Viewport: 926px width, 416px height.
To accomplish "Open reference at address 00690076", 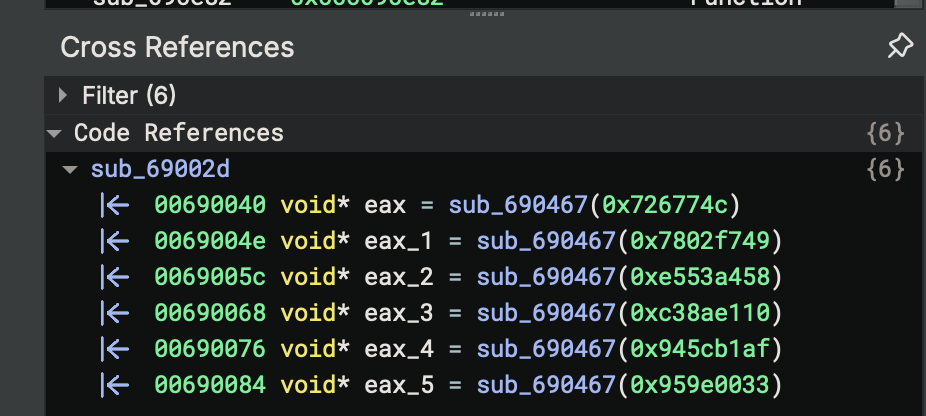I will tap(210, 349).
